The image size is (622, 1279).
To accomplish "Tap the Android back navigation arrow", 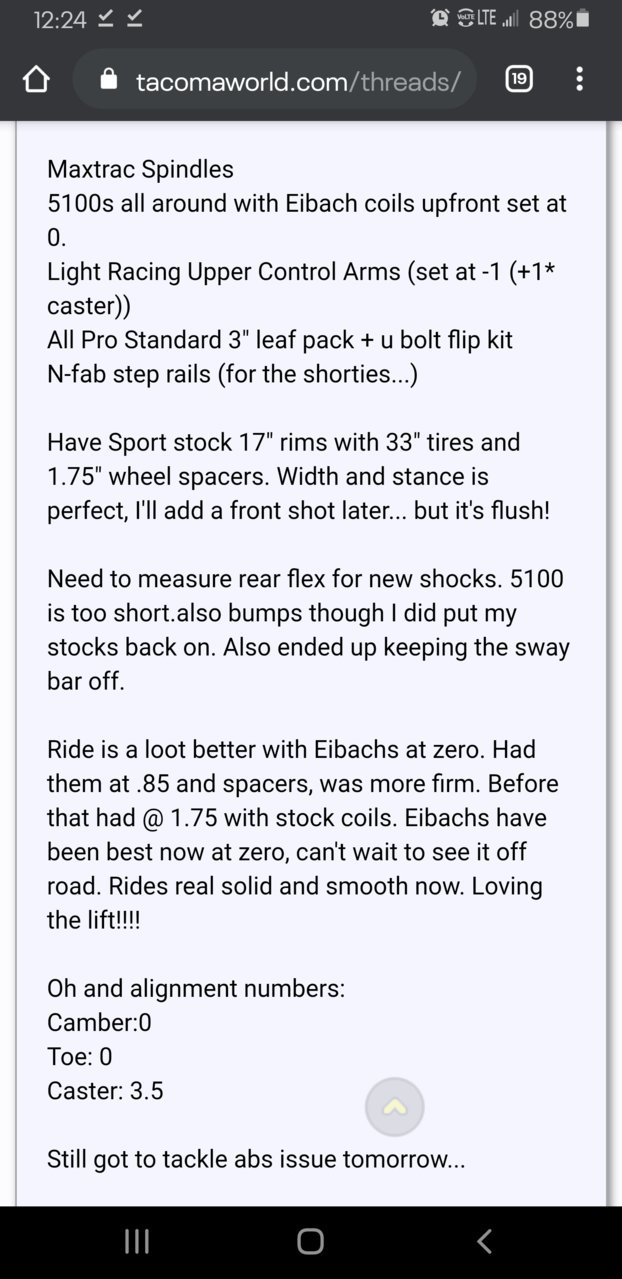I will [x=484, y=1242].
